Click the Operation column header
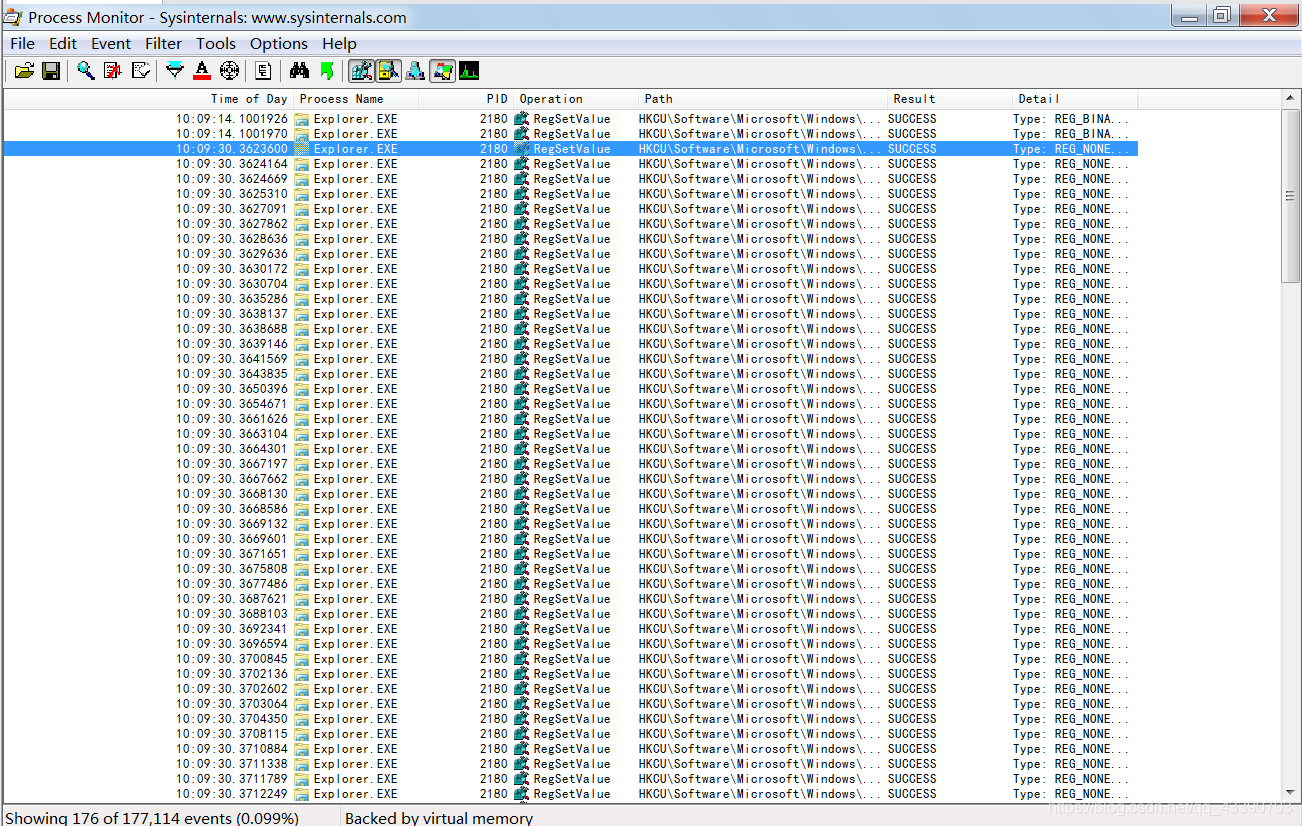Screen dimensions: 1302x826 click(576, 99)
